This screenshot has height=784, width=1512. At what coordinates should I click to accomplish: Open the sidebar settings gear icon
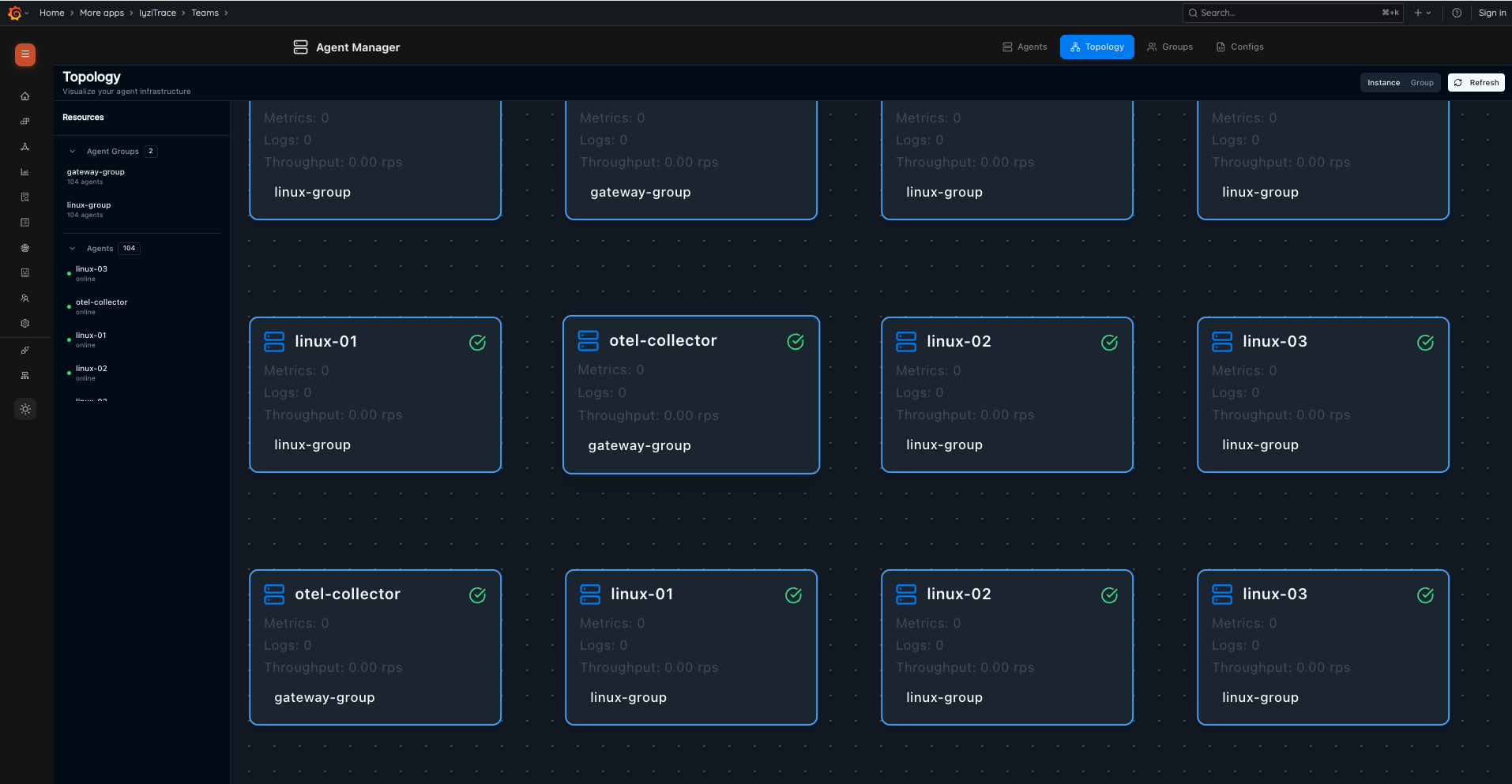tap(25, 324)
